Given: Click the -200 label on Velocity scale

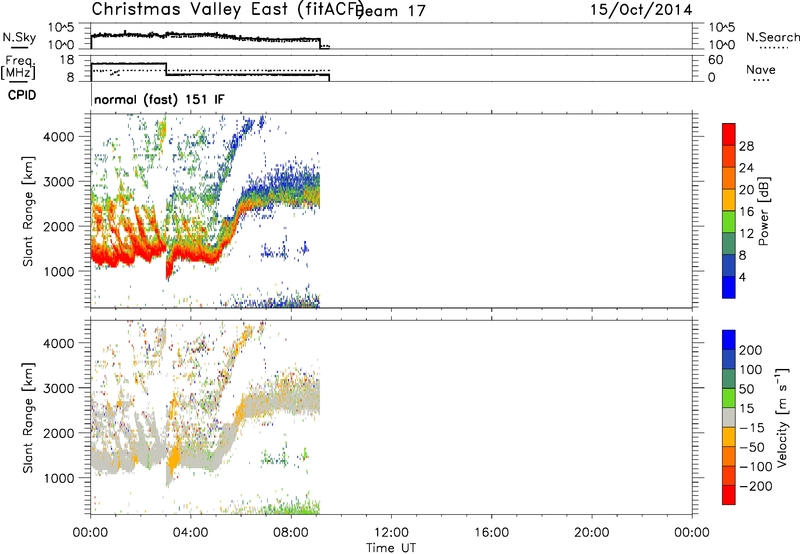Looking at the screenshot, I should click(756, 487).
